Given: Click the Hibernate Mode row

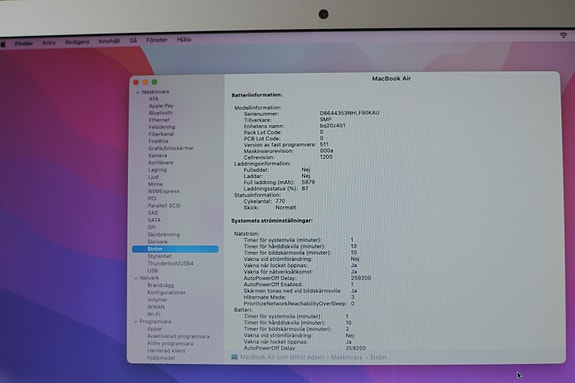Looking at the screenshot, I should point(299,297).
